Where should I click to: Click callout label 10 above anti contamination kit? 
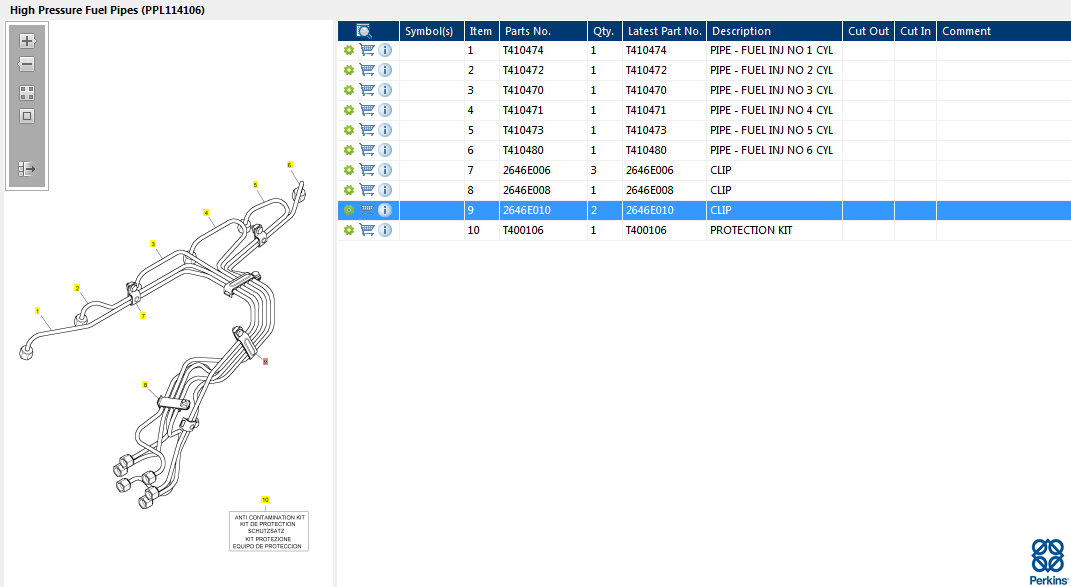pyautogui.click(x=265, y=499)
